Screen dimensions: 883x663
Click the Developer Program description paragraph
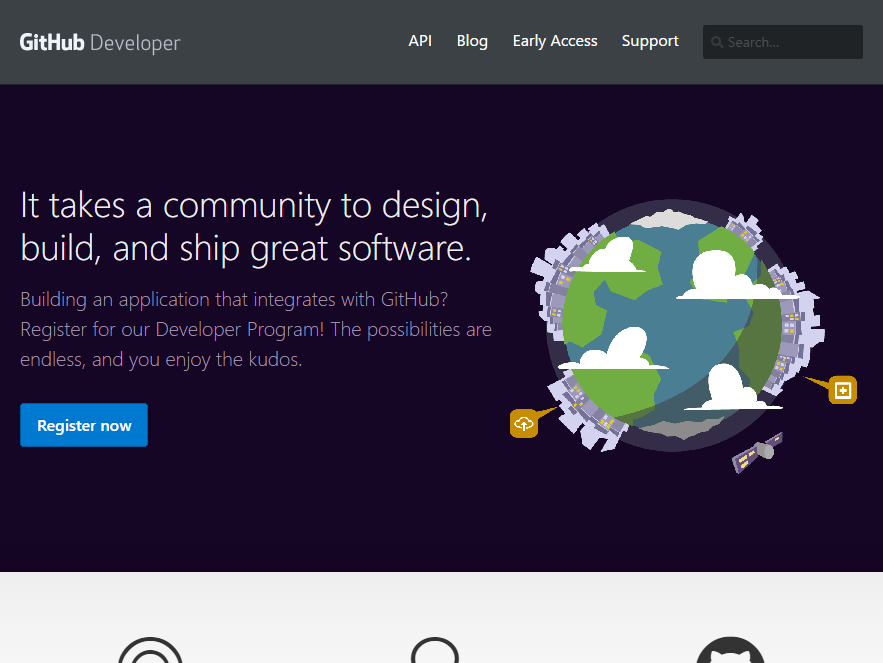point(256,329)
